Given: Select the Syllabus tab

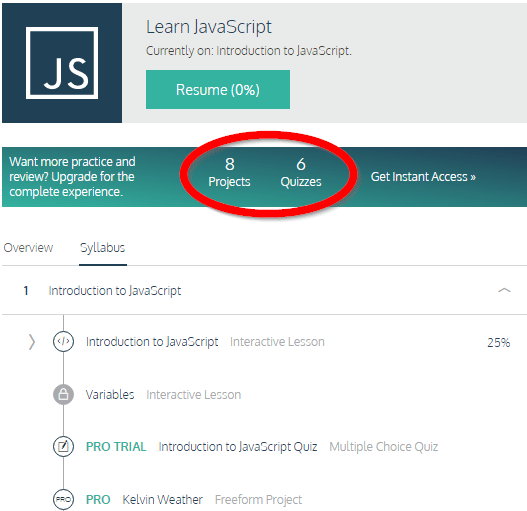Looking at the screenshot, I should coord(103,248).
